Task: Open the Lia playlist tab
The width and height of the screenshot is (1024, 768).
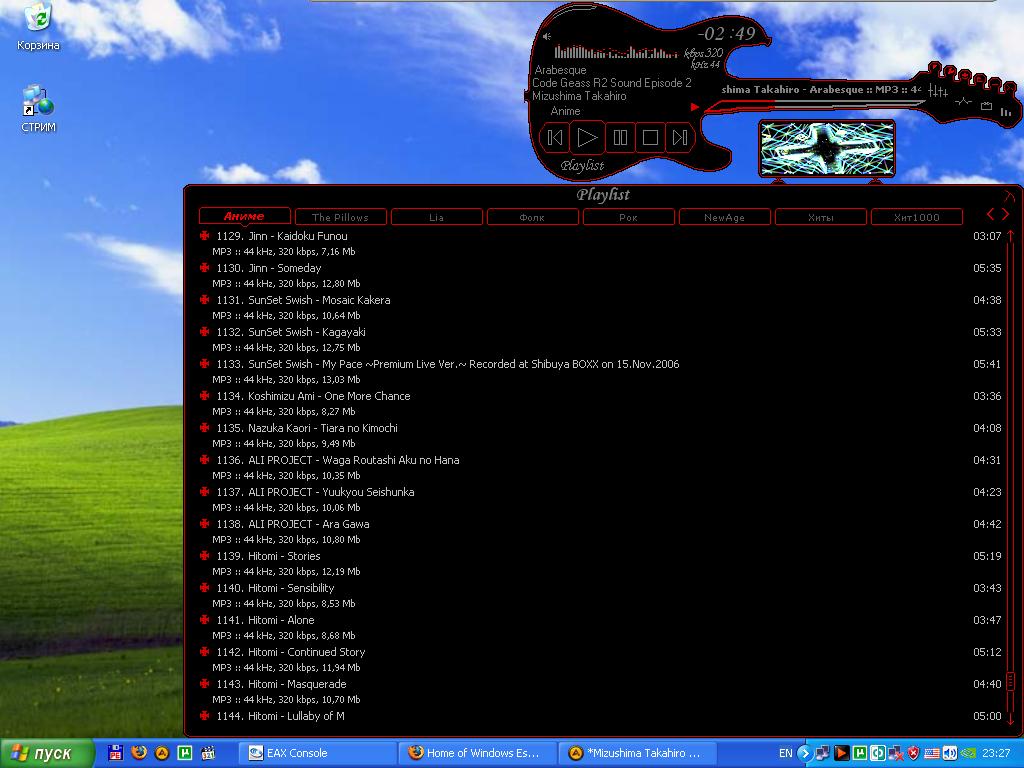Action: [436, 217]
